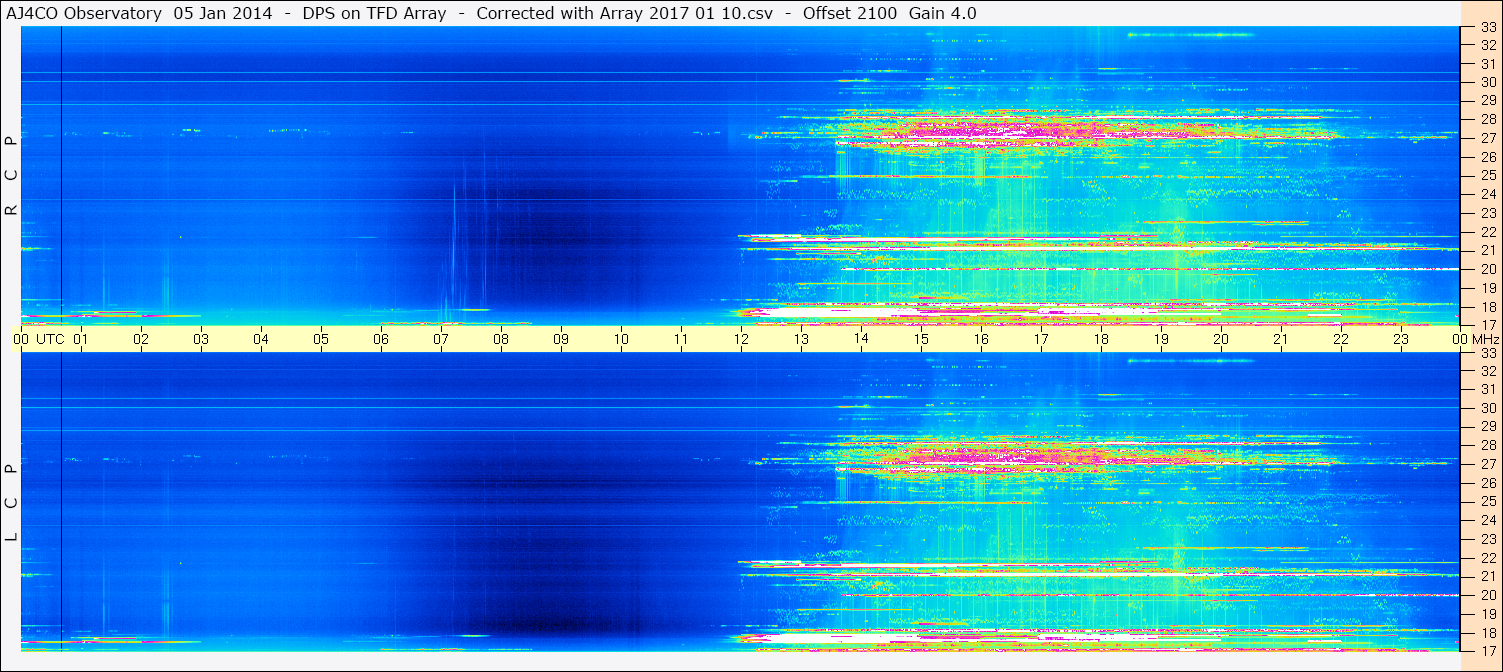1503x672 pixels.
Task: Select the 01 hour tick on time axis
Action: (x=81, y=339)
